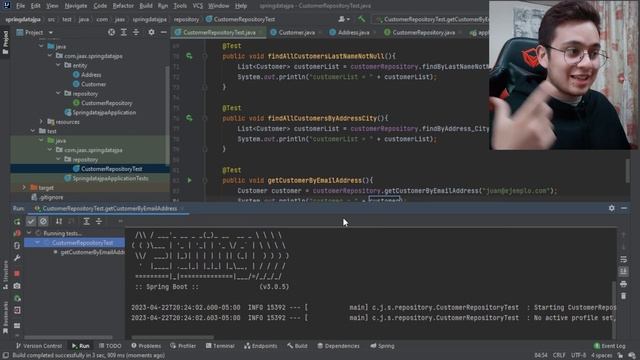Viewport: 640px width, 360px height.
Task: Click the print icon beside console
Action: point(623,284)
